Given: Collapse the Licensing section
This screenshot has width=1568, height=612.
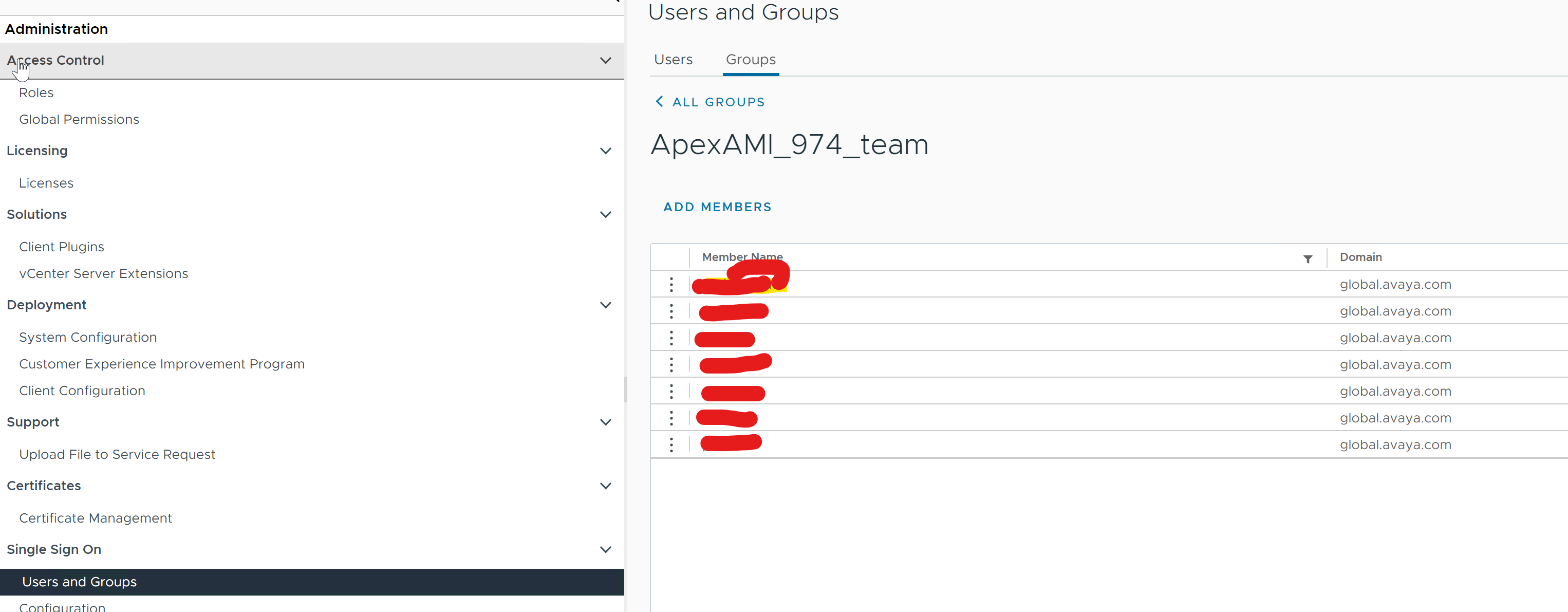Looking at the screenshot, I should (x=606, y=151).
